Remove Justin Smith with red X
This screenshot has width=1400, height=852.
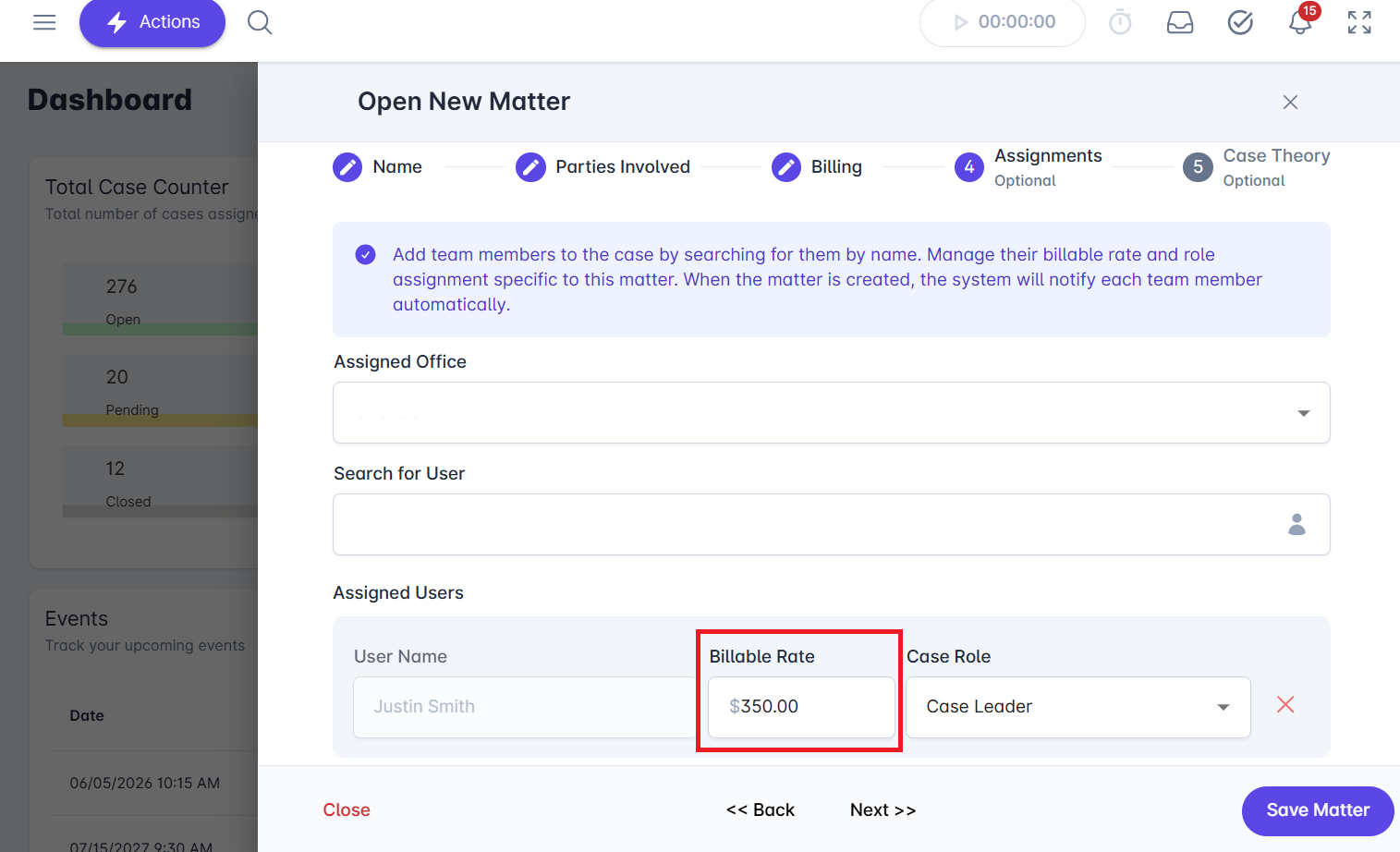click(1285, 705)
